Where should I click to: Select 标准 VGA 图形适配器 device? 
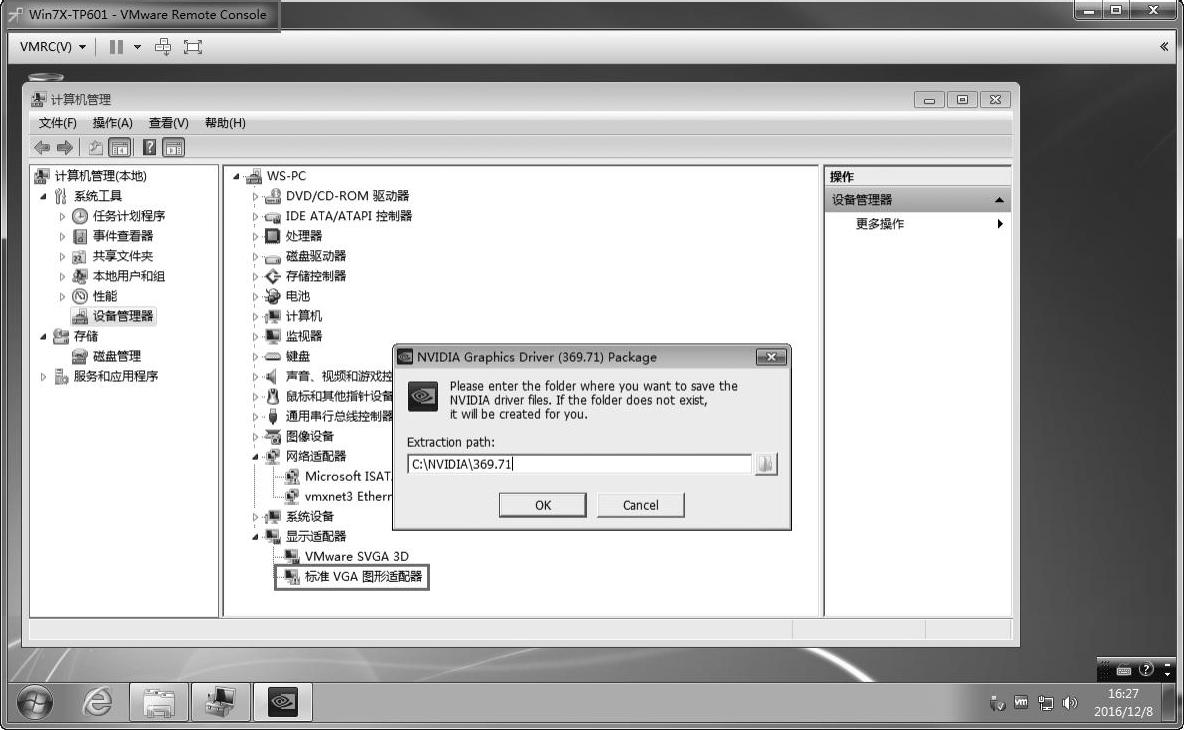coord(363,577)
